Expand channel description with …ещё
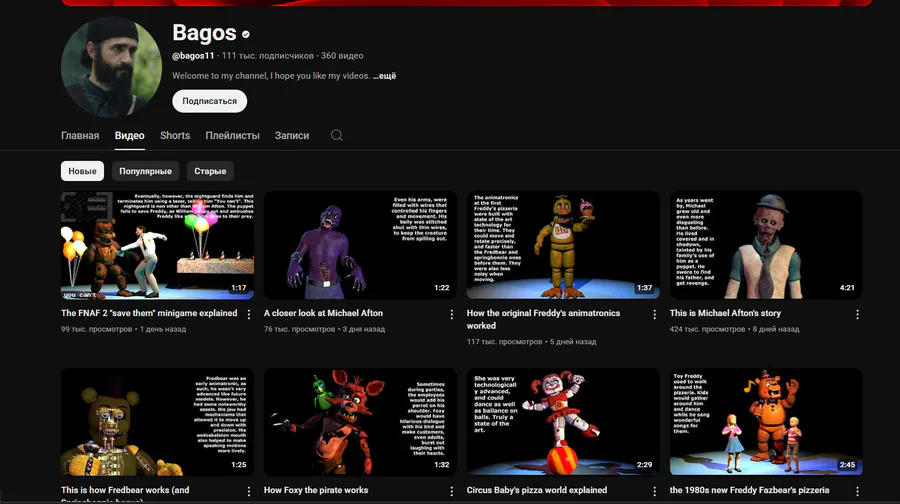The width and height of the screenshot is (900, 504). 384,76
